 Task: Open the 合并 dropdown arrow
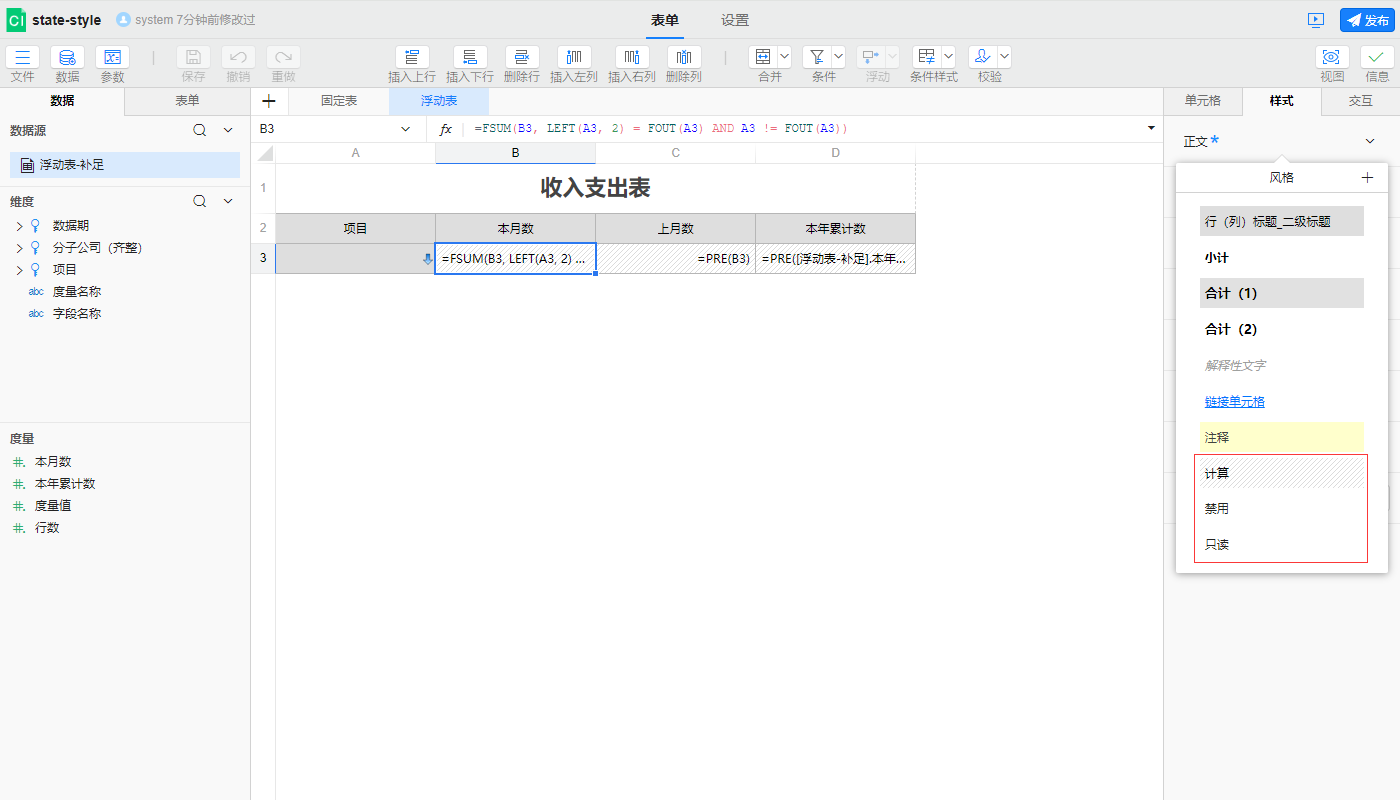(784, 58)
